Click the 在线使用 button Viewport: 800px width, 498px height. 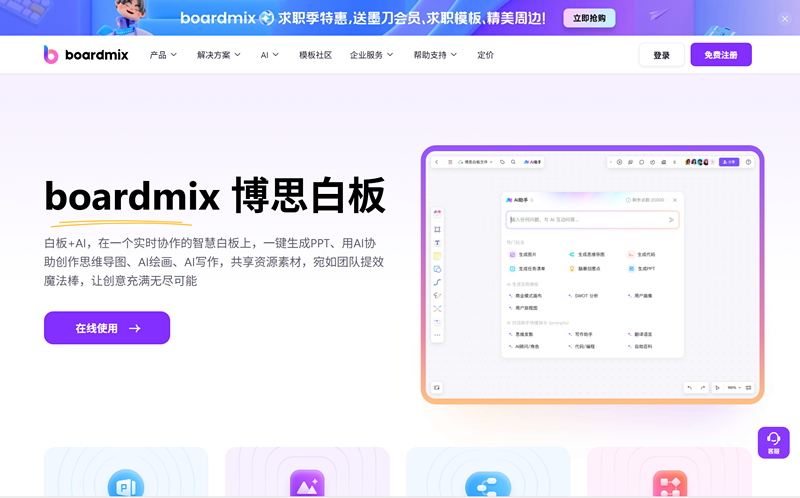(x=107, y=328)
